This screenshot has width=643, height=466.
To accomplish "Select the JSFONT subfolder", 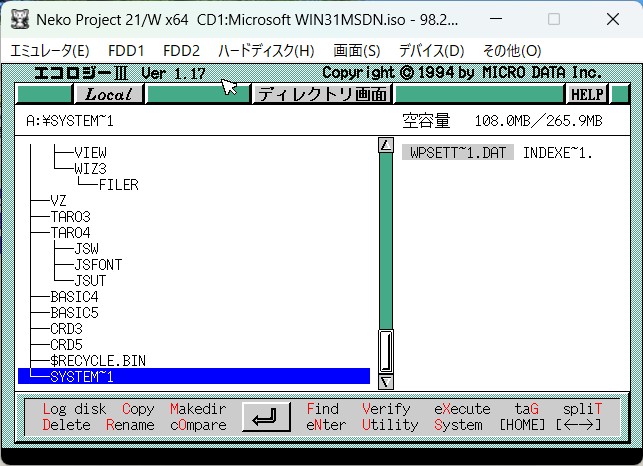I will point(98,264).
